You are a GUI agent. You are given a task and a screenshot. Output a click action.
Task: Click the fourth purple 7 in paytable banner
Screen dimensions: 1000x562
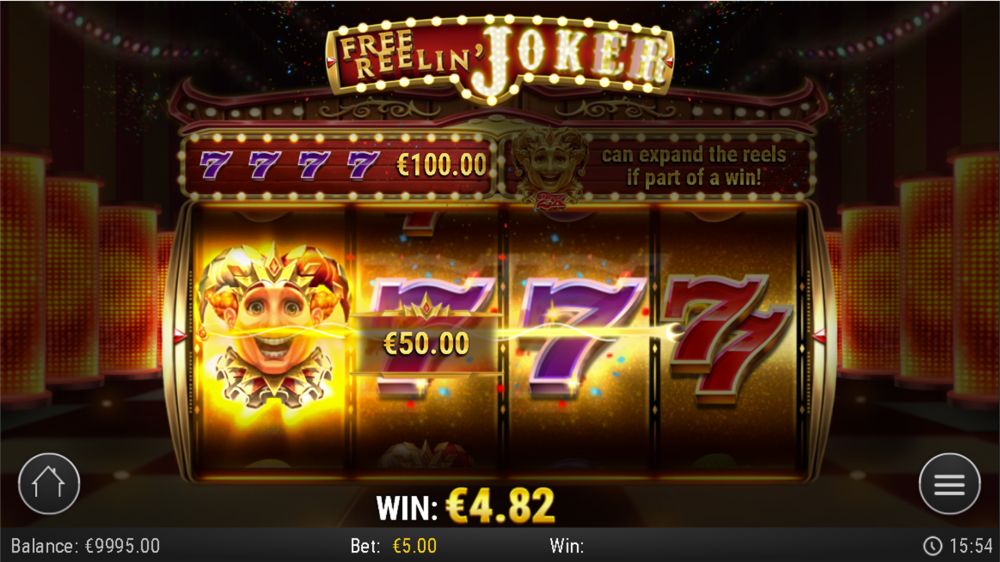(x=362, y=165)
